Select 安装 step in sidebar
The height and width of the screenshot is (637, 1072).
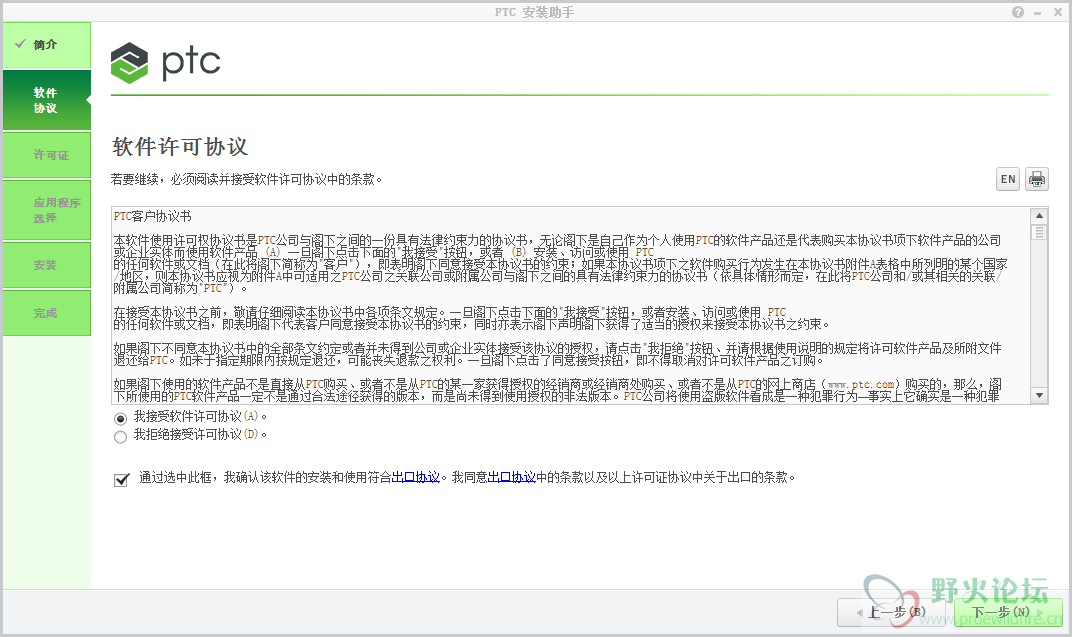pos(46,265)
